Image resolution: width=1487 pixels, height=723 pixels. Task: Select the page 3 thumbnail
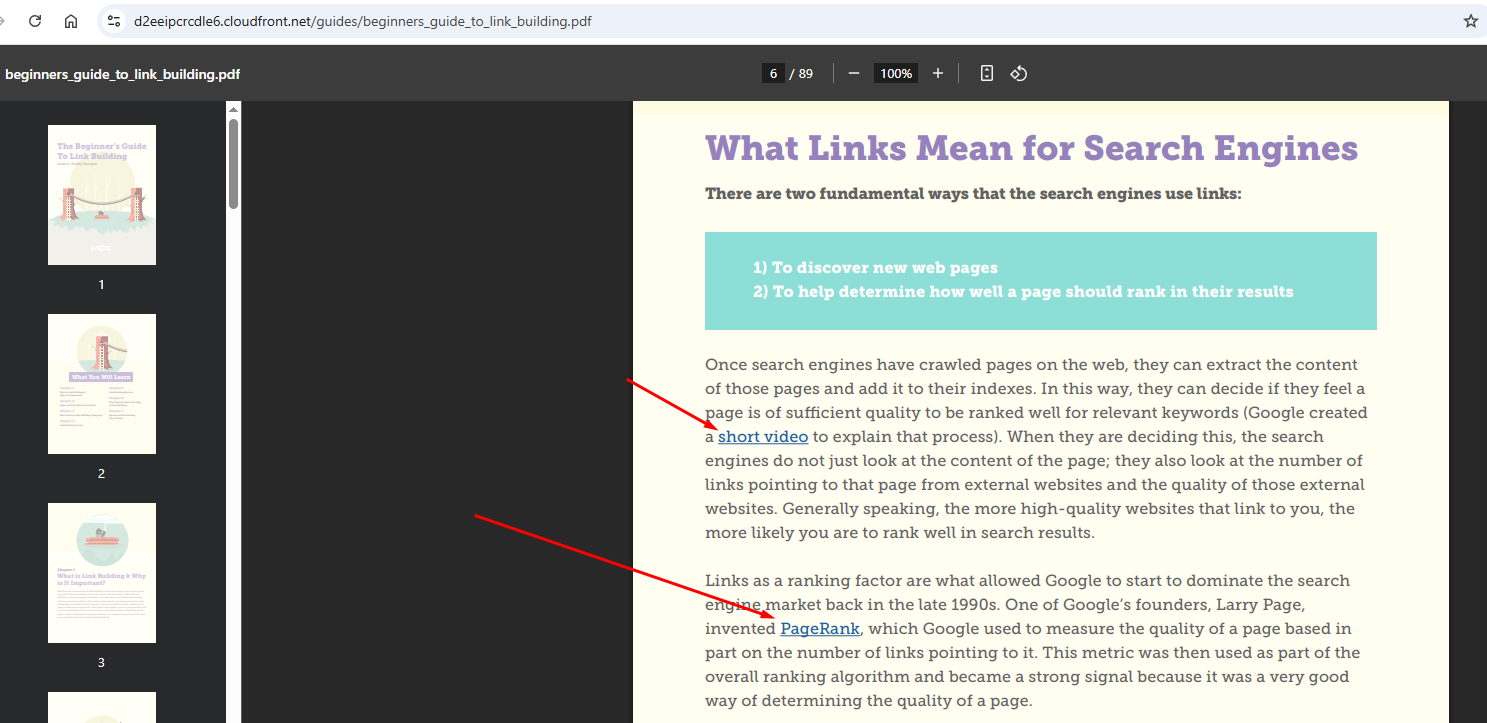point(102,573)
